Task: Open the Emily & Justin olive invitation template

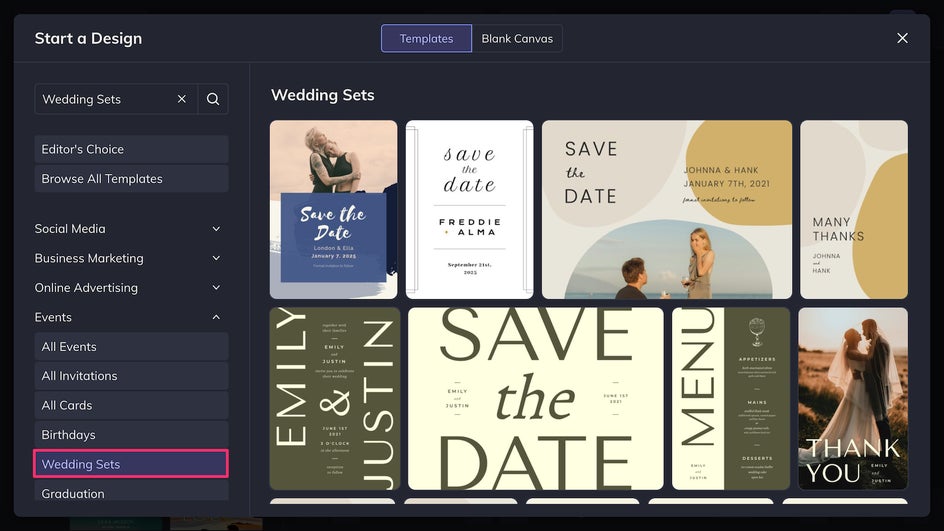Action: (335, 399)
